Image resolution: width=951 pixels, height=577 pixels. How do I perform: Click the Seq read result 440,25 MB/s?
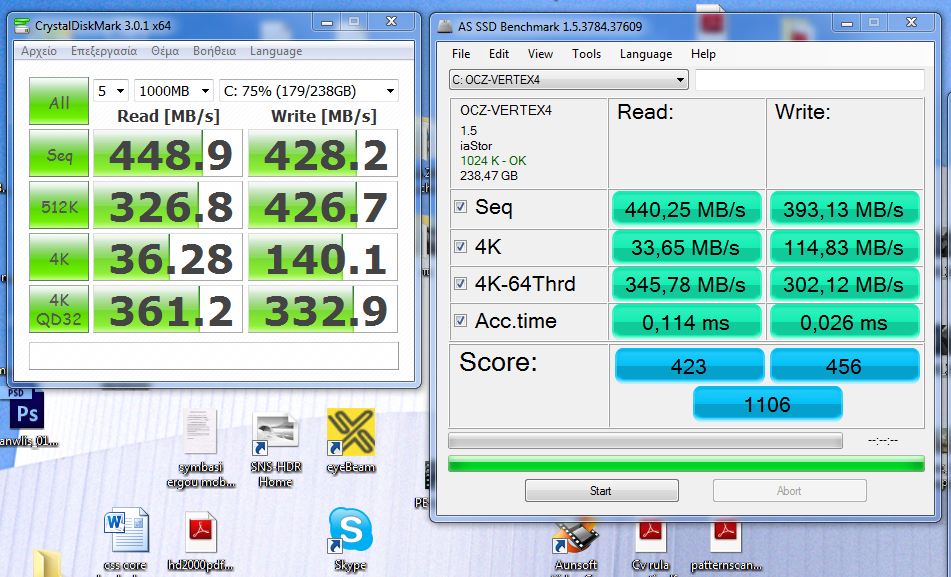686,209
